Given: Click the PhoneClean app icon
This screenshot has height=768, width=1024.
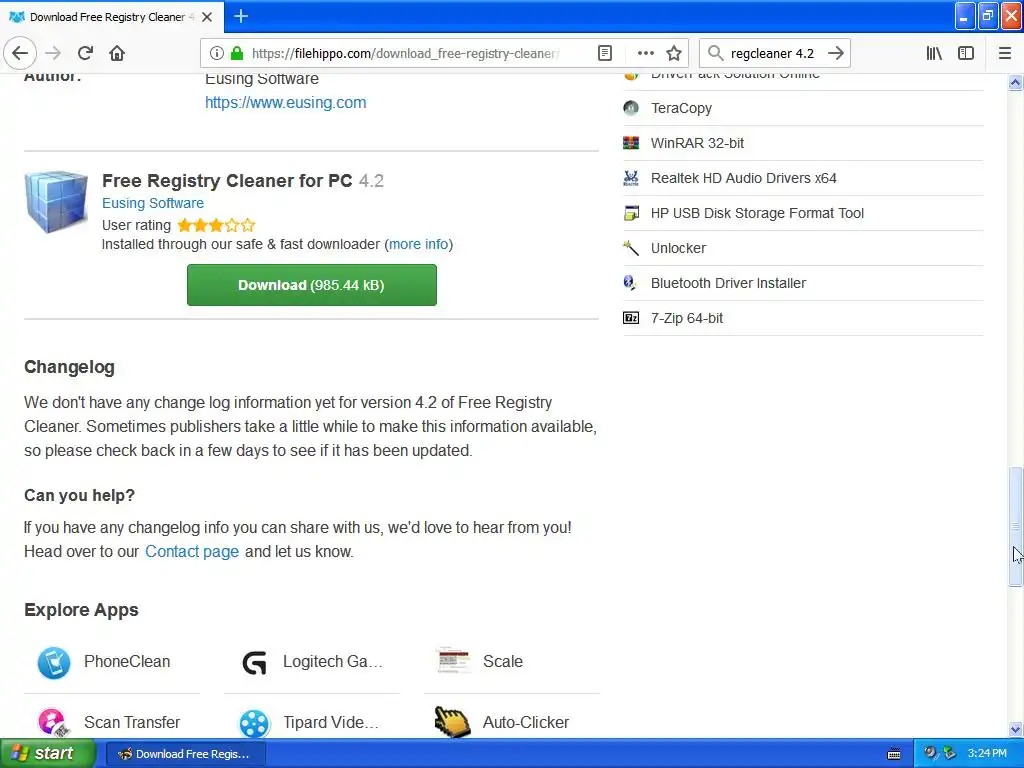Looking at the screenshot, I should [54, 662].
